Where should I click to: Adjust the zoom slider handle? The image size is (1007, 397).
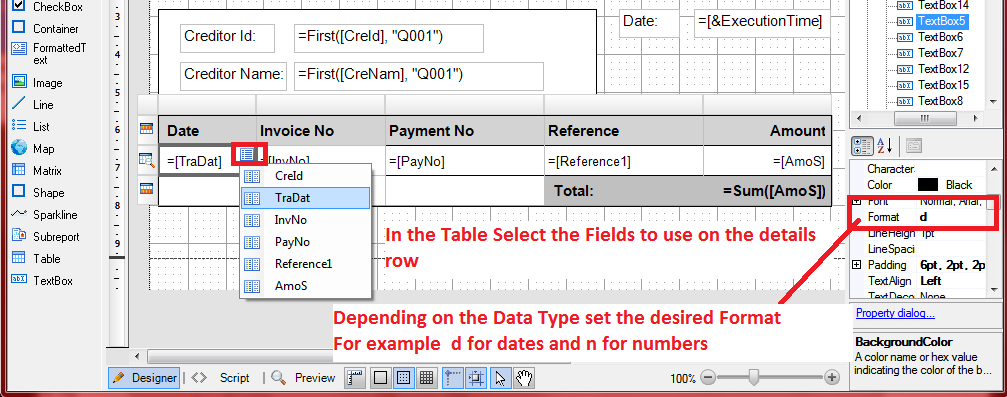pos(755,377)
